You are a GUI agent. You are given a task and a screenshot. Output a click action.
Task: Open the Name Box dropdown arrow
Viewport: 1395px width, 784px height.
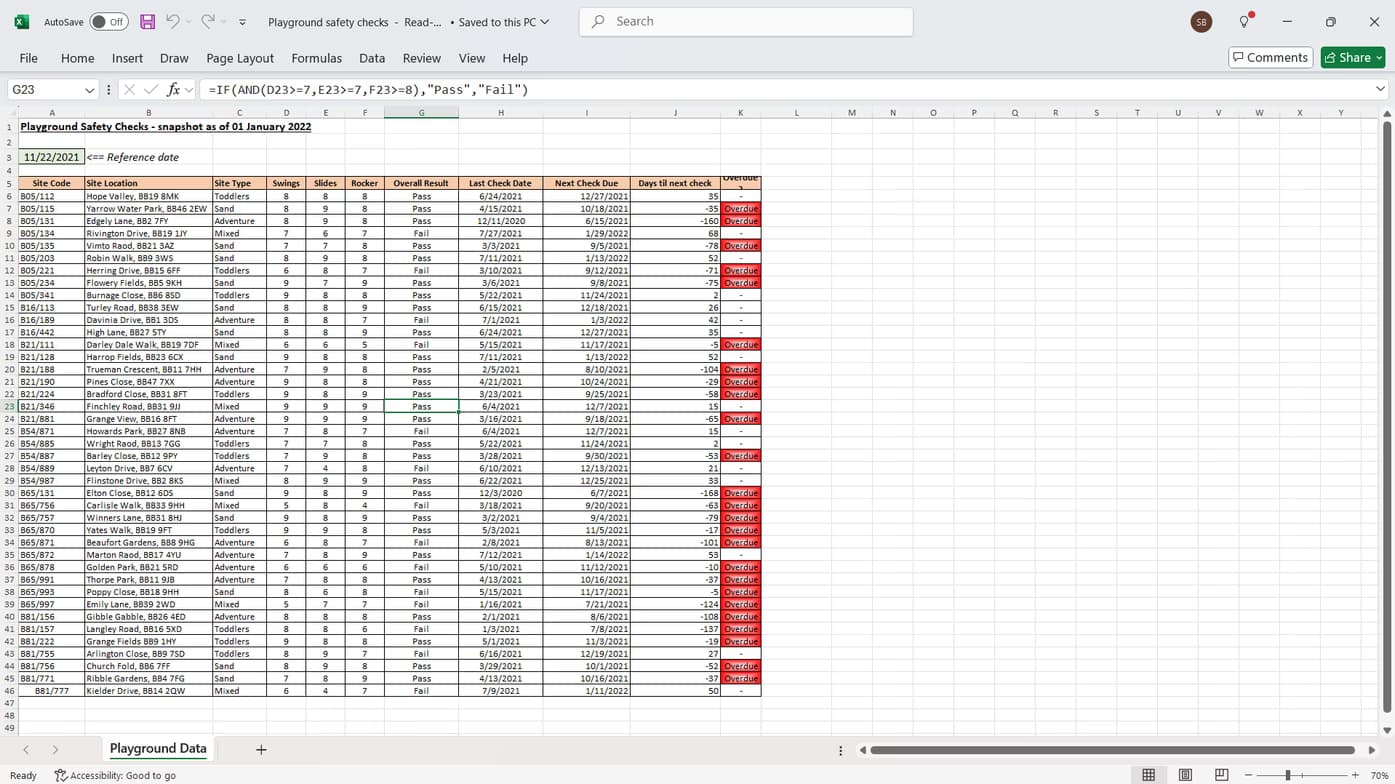[89, 90]
